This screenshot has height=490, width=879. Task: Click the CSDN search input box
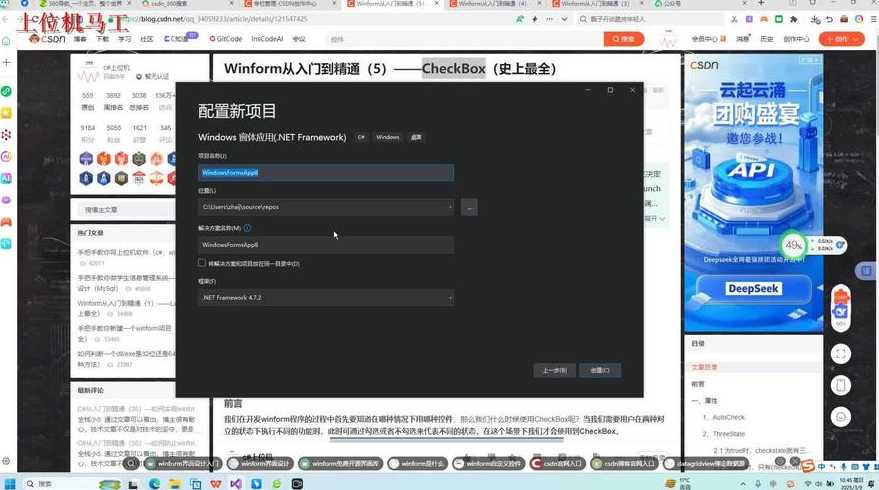[463, 39]
